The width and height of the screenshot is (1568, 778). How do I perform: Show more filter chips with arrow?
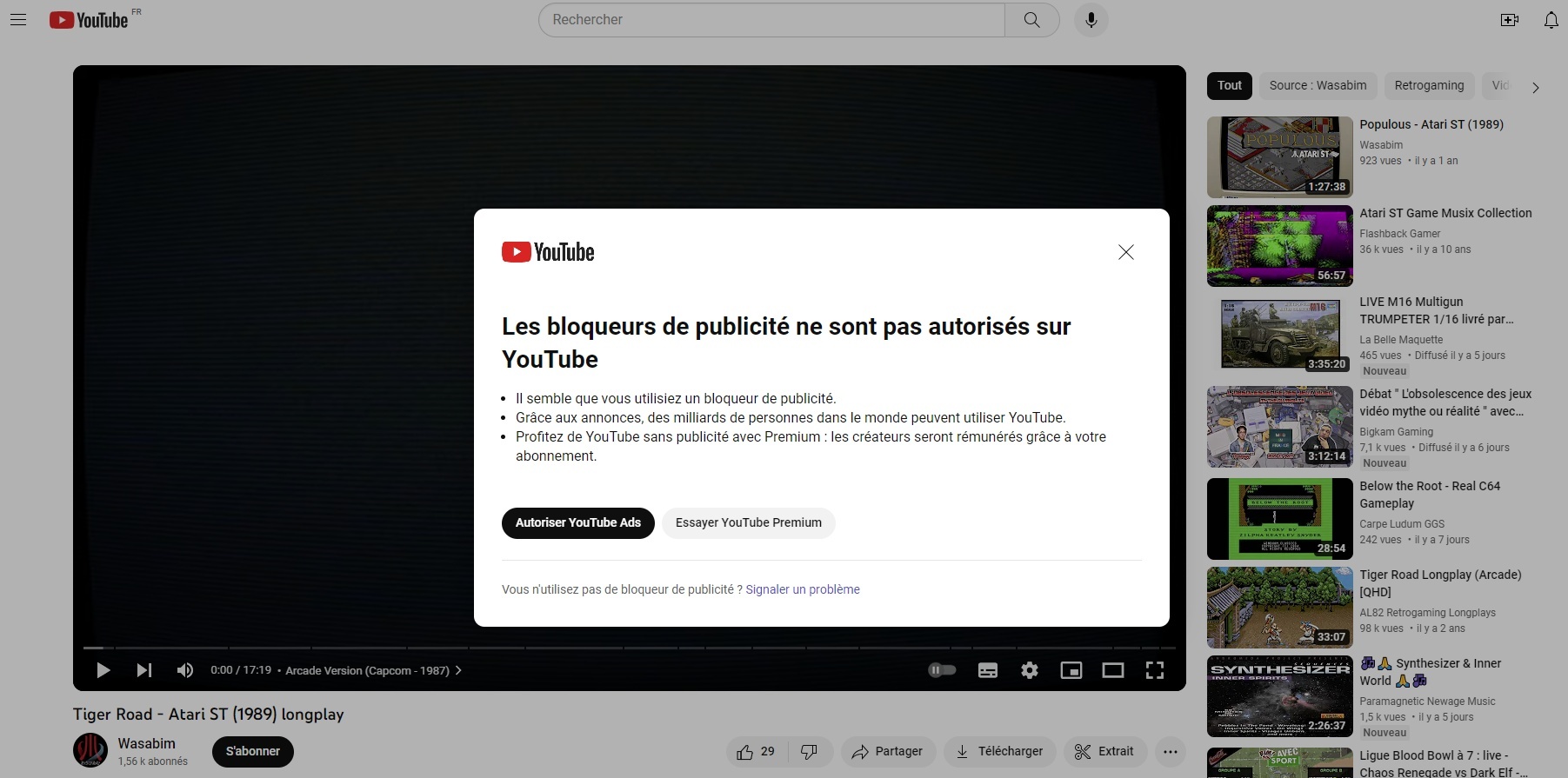click(1536, 87)
